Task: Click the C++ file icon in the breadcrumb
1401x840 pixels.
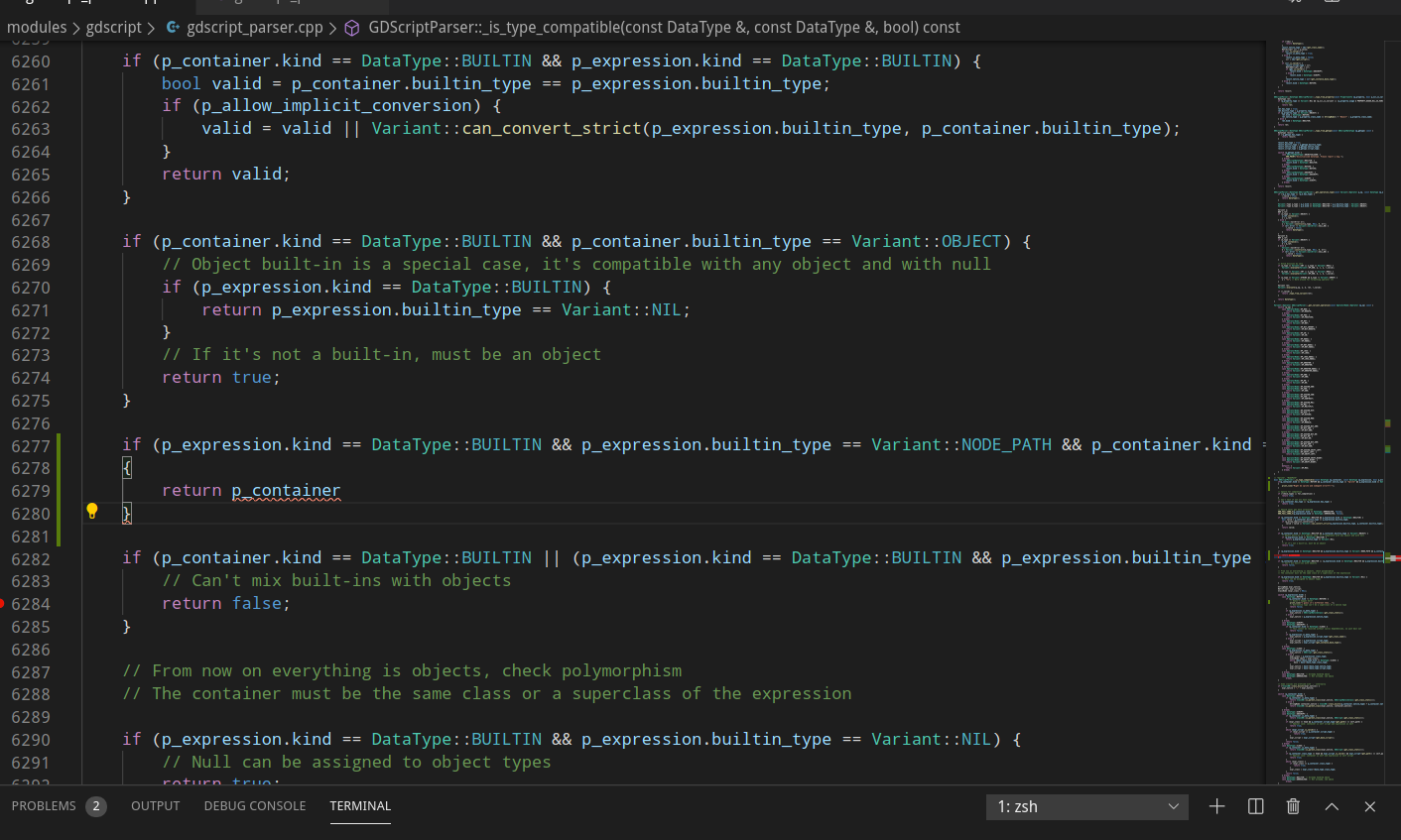Action: pyautogui.click(x=173, y=28)
